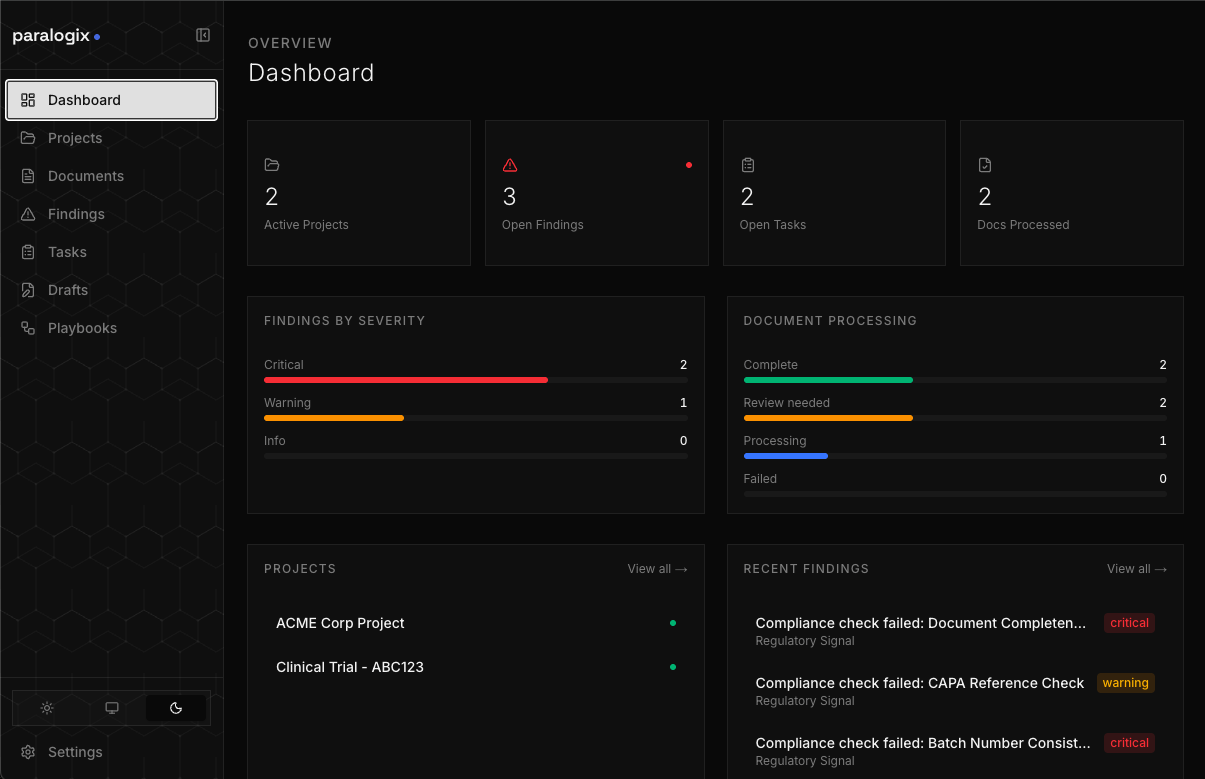Click the Settings gear icon

tap(28, 752)
